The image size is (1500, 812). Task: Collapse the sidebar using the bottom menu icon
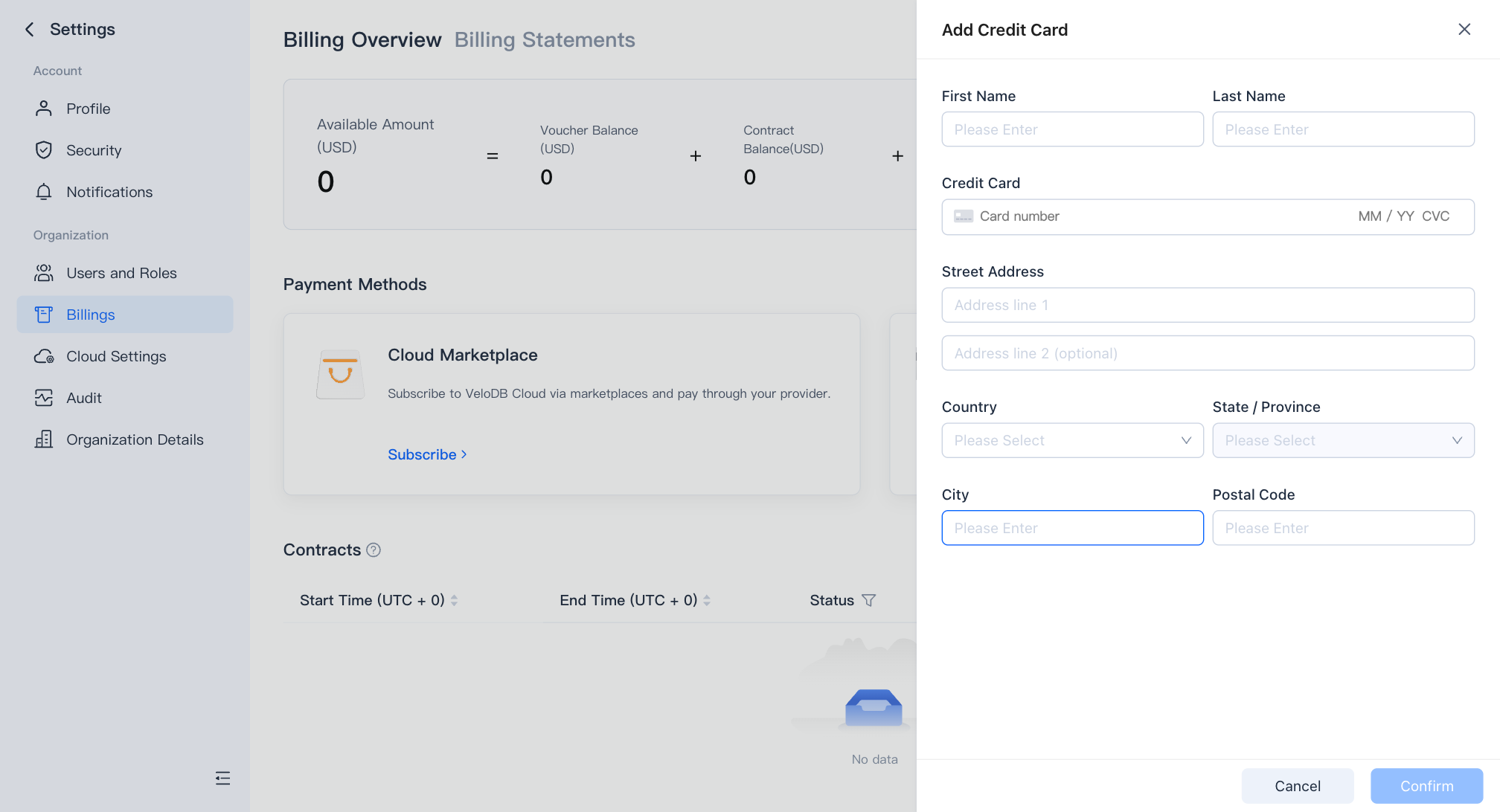click(x=222, y=778)
